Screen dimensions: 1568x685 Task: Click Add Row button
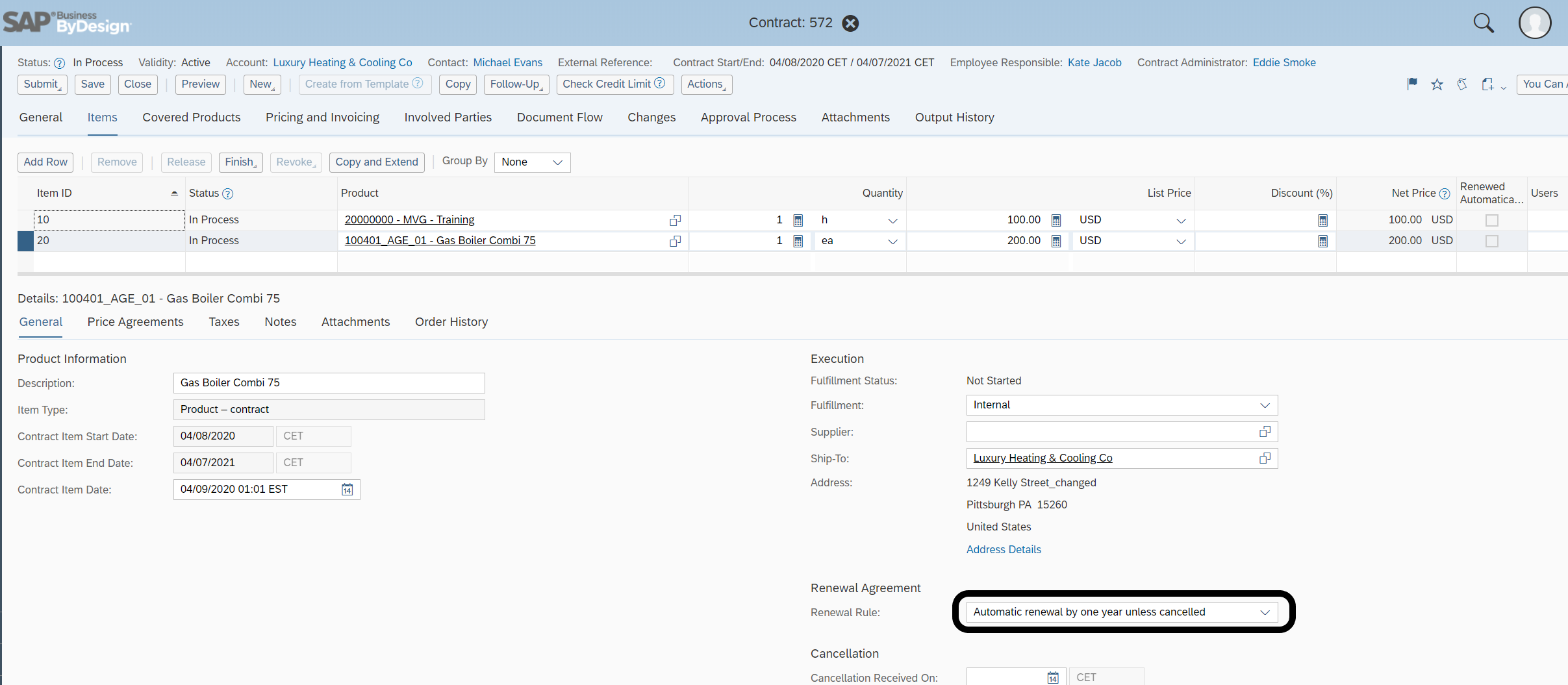45,162
